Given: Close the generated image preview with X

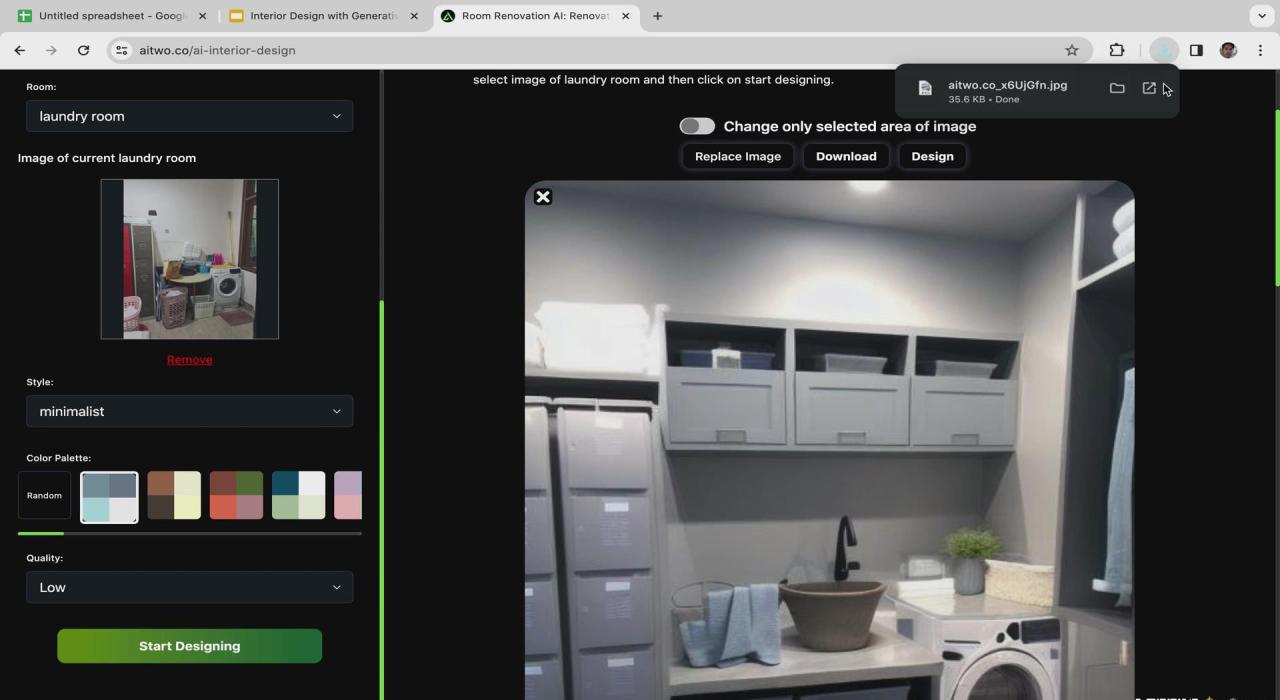Looking at the screenshot, I should [543, 197].
